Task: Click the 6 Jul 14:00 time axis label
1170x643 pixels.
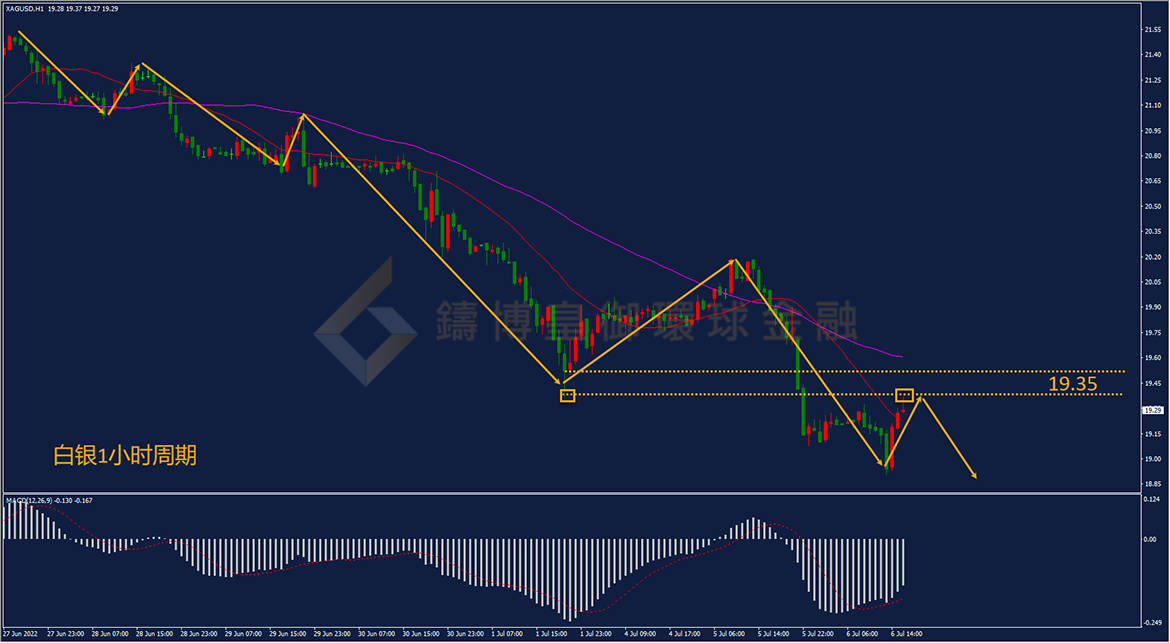Action: (907, 633)
